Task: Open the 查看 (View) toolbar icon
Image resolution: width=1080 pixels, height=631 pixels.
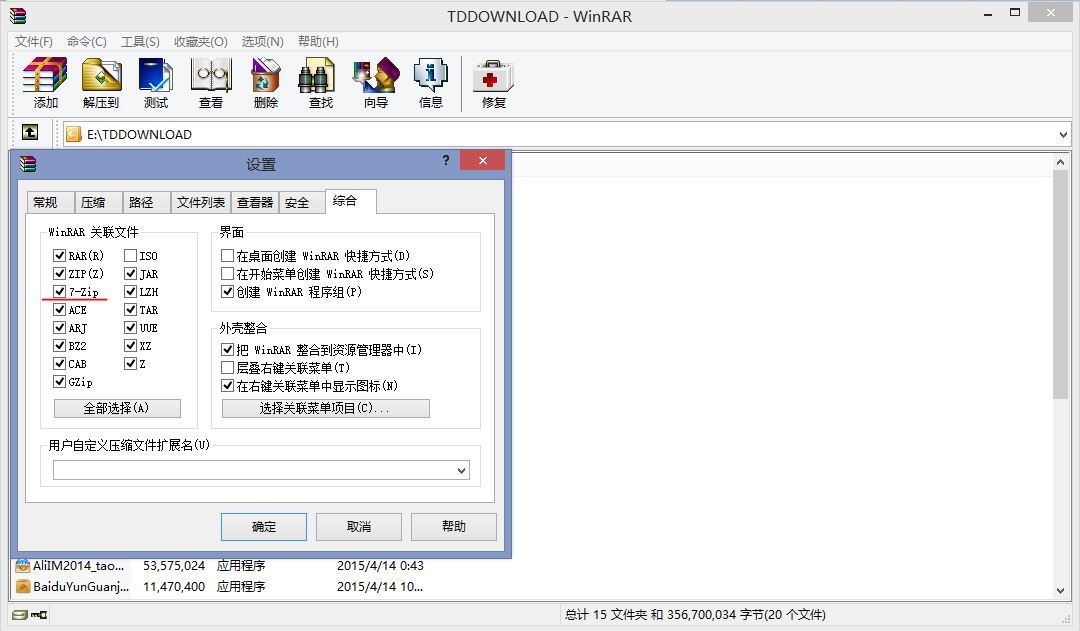Action: 211,75
